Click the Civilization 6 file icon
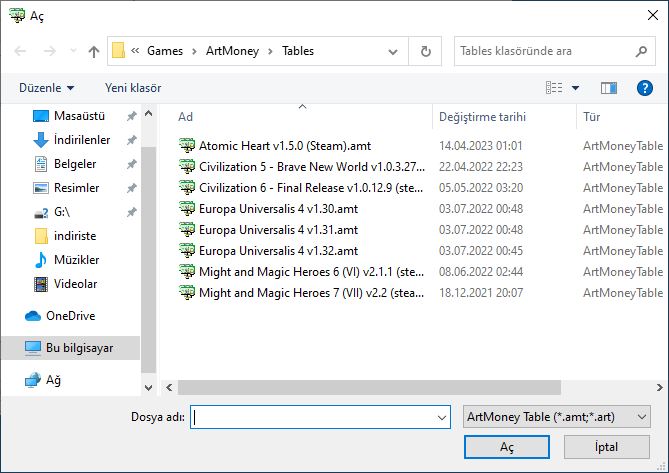The height and width of the screenshot is (473, 669). coord(187,188)
